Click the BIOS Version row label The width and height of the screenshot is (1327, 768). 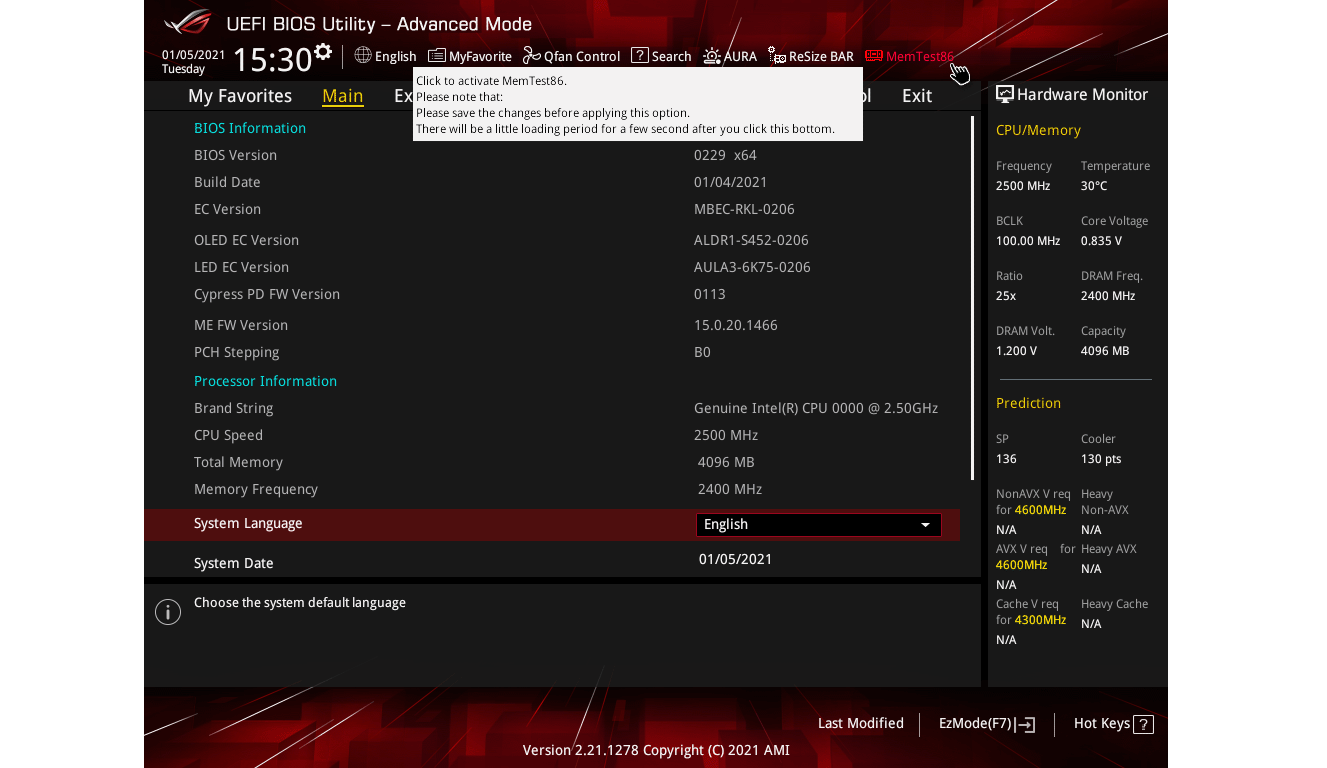236,155
